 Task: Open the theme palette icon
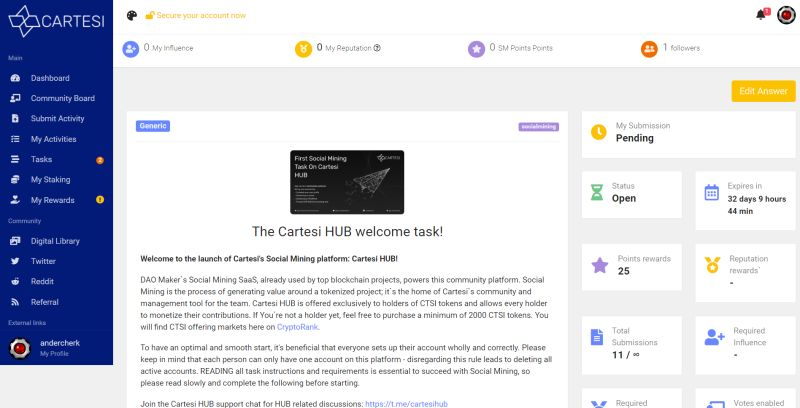coord(132,15)
